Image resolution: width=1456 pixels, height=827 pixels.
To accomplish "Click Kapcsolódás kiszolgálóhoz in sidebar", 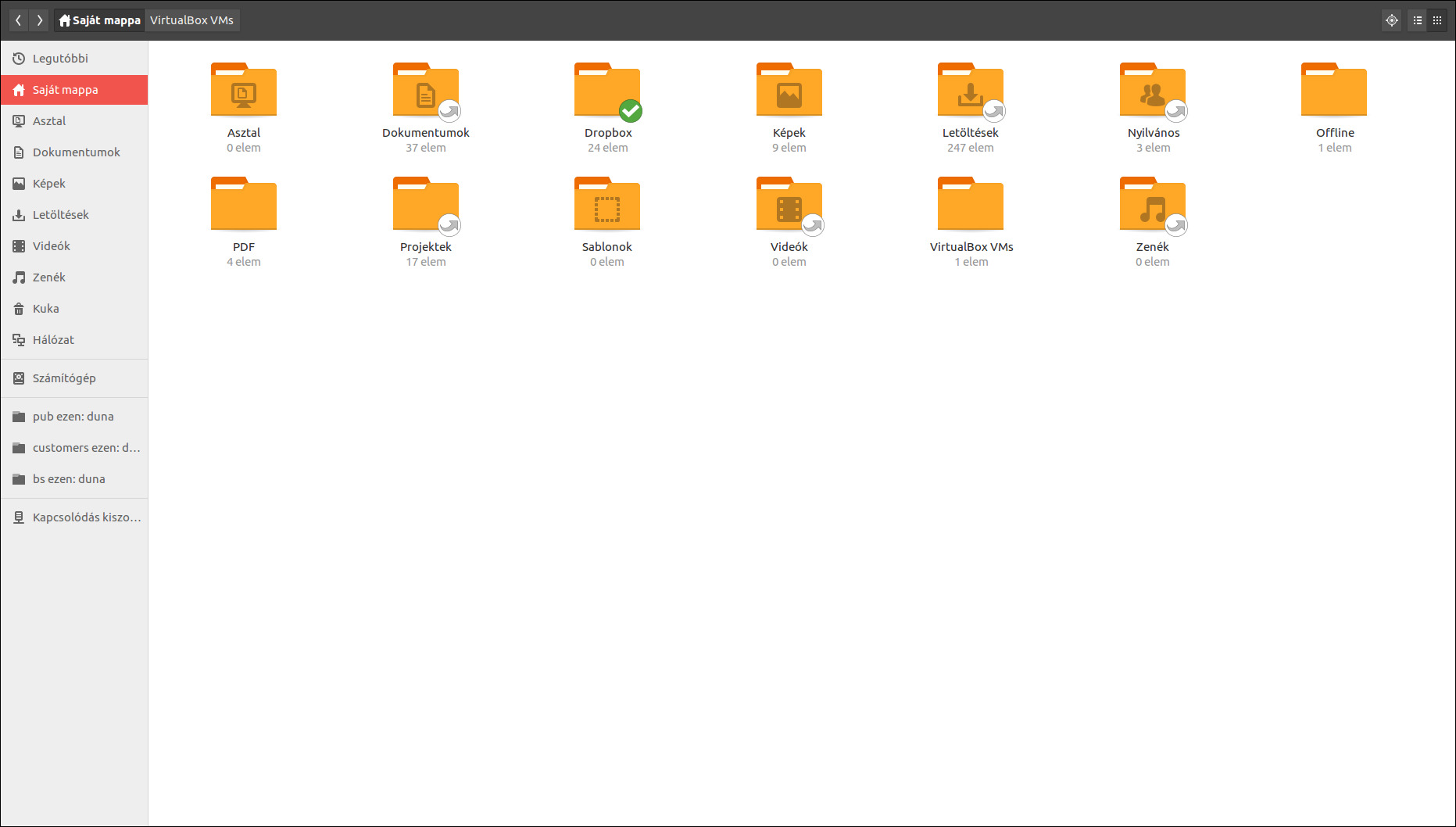I will 74,517.
